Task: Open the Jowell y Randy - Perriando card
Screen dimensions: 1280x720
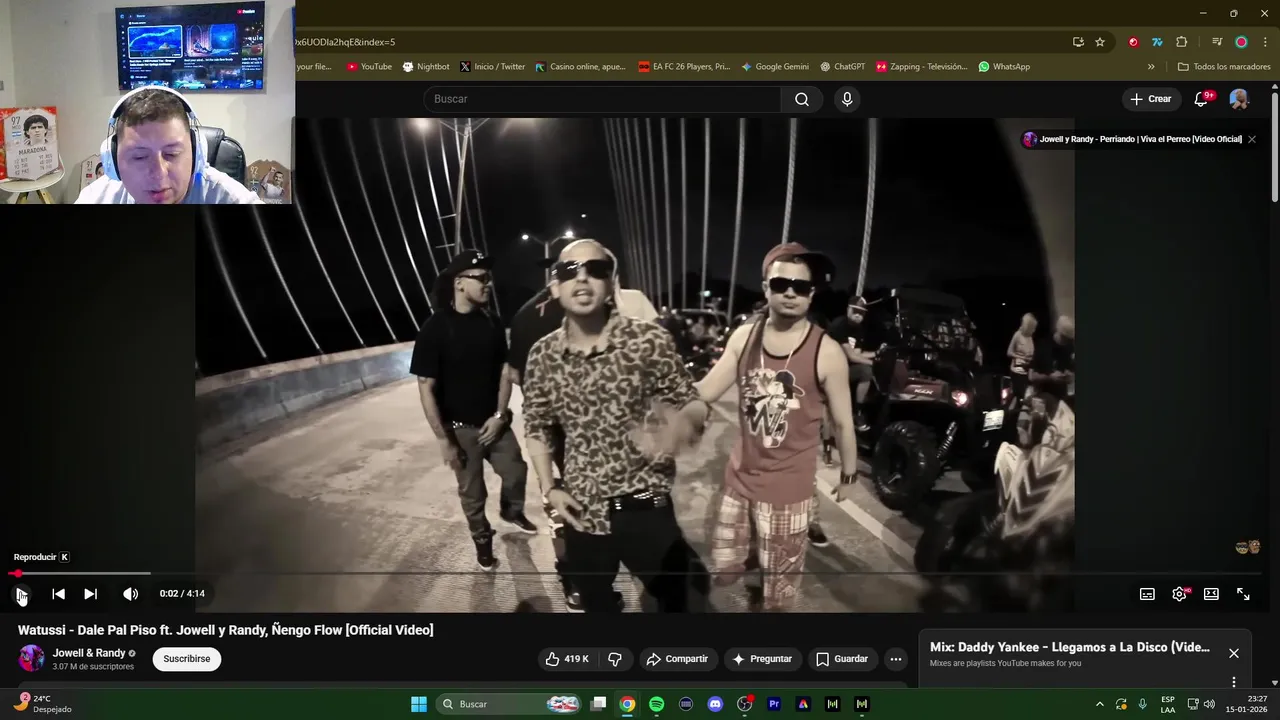Action: click(x=1132, y=139)
